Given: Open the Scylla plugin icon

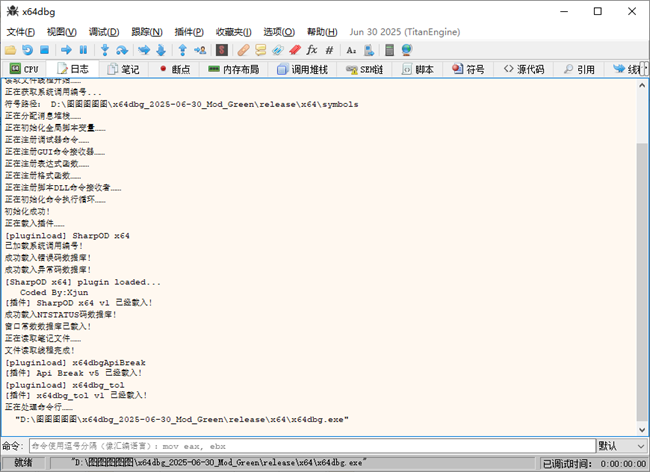Looking at the screenshot, I should pos(219,49).
